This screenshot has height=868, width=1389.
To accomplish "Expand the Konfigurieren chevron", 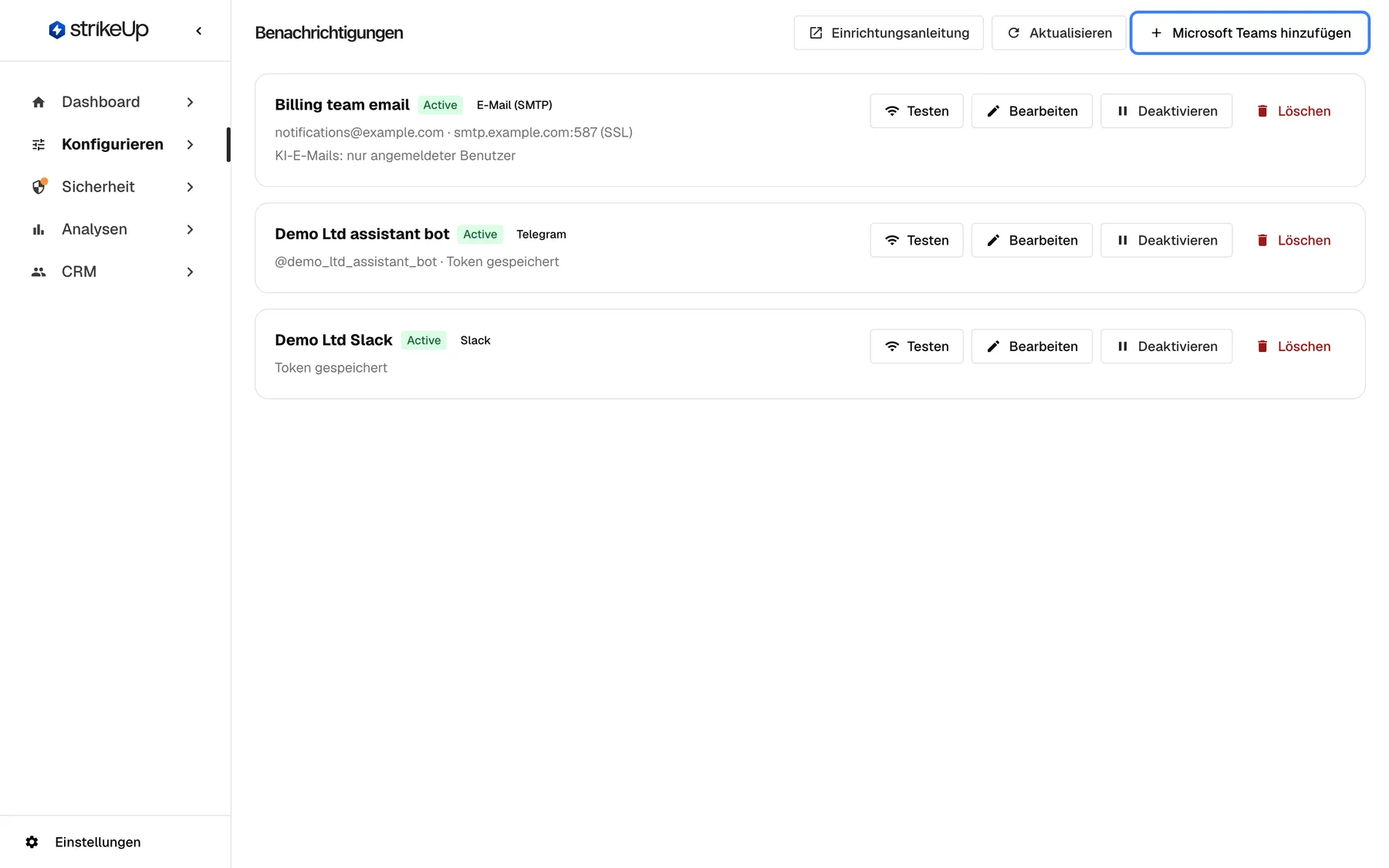I will (190, 144).
